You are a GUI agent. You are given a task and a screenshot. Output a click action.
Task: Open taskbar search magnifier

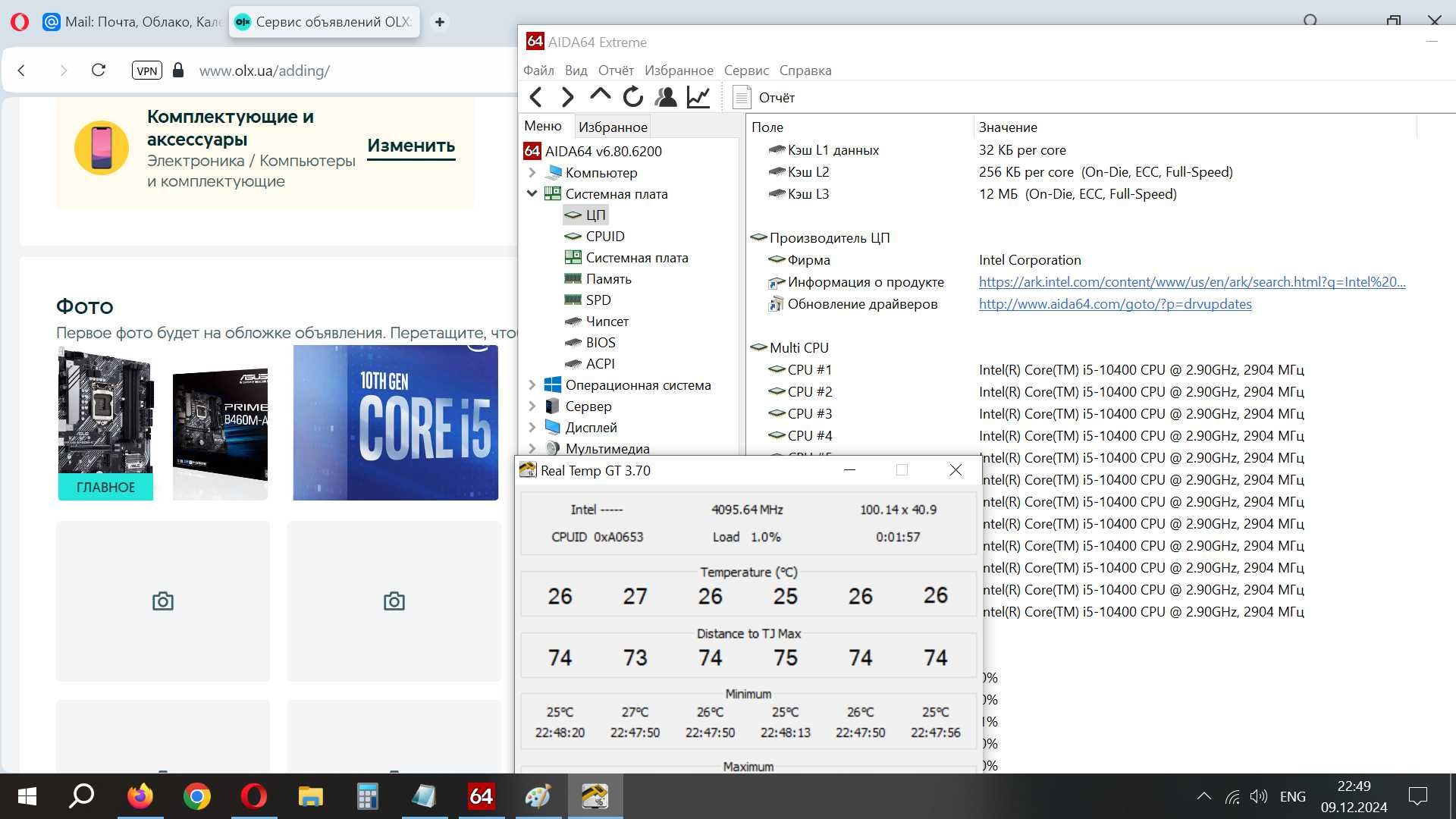click(82, 796)
